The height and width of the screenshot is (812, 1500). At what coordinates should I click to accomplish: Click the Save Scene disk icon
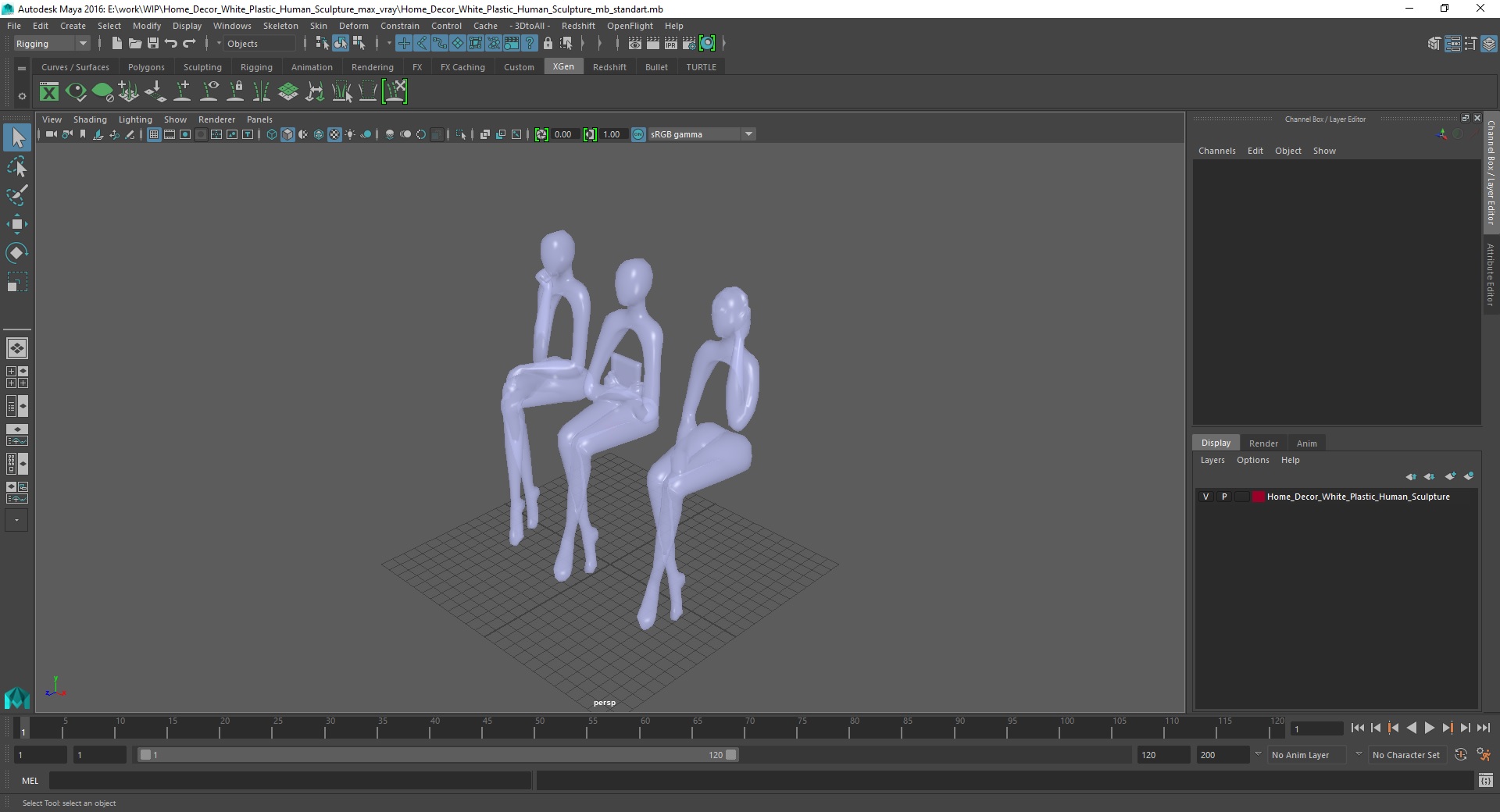coord(153,44)
